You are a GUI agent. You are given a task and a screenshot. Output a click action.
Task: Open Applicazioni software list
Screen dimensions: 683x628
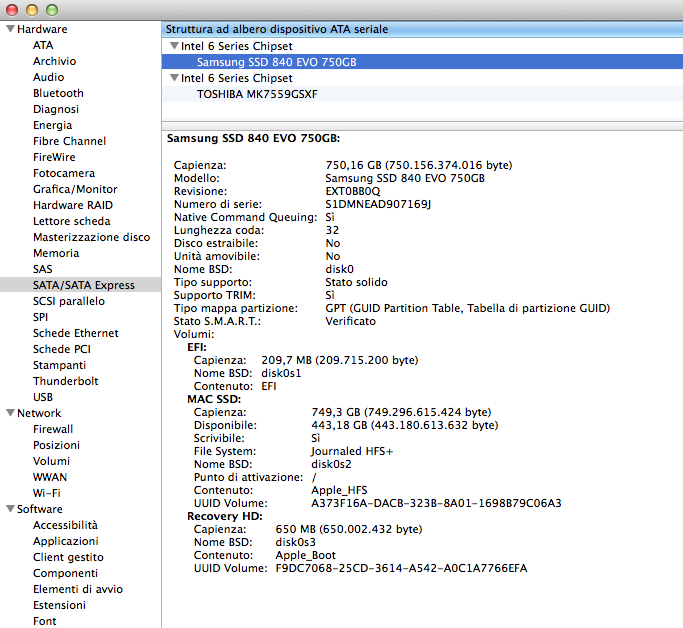(x=66, y=541)
